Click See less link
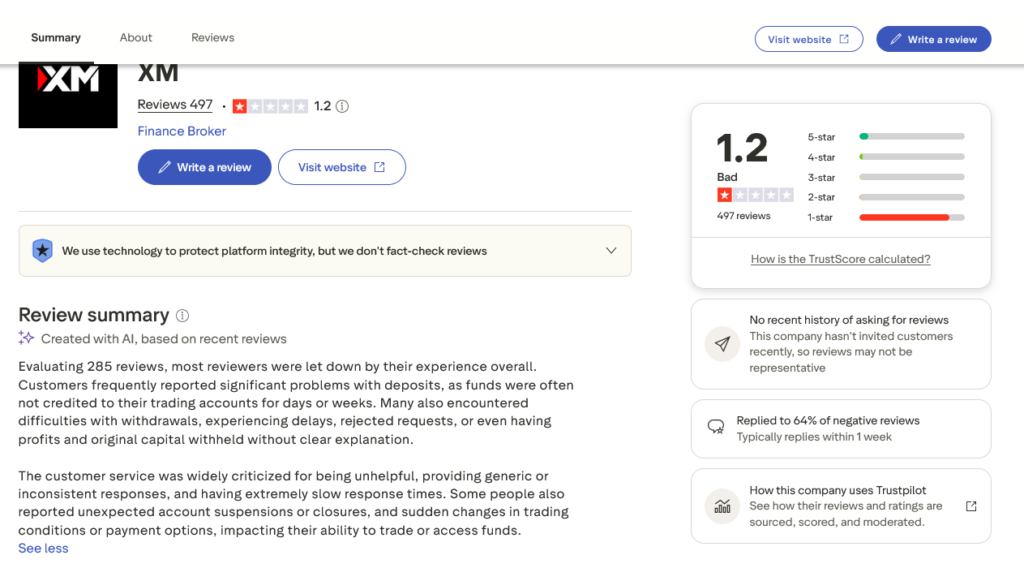 (43, 548)
